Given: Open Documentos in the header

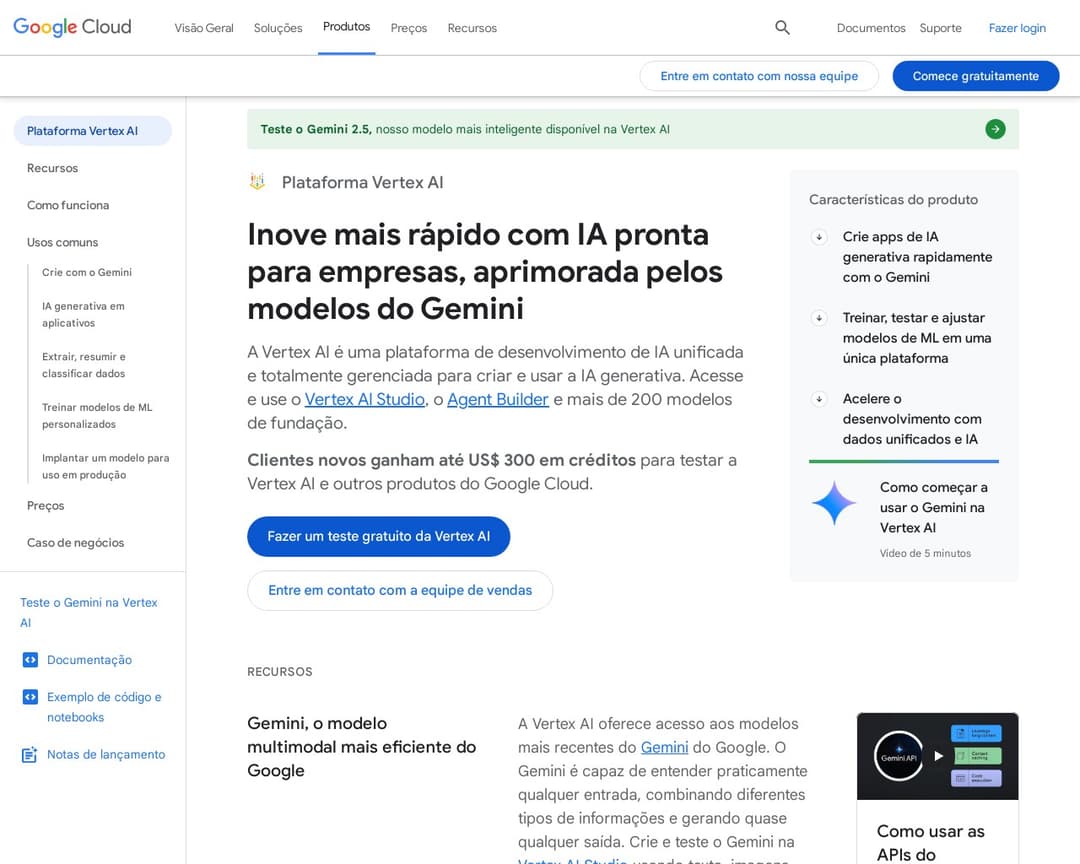Looking at the screenshot, I should pos(871,28).
